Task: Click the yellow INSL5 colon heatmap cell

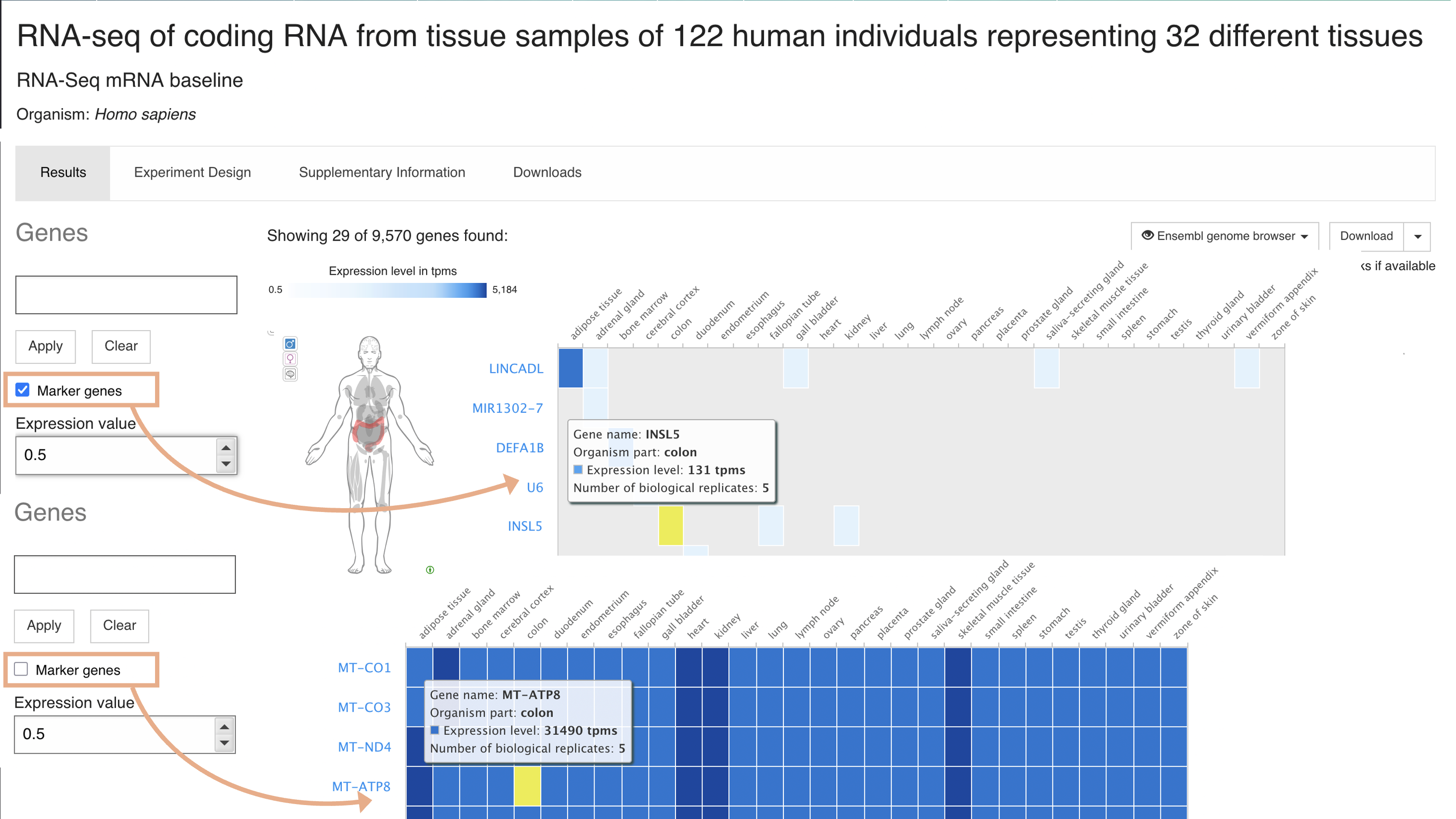Action: [x=670, y=526]
